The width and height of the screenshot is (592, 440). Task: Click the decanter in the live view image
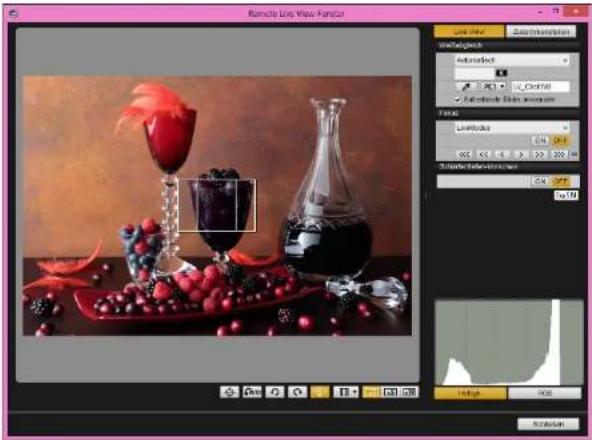coord(327,189)
